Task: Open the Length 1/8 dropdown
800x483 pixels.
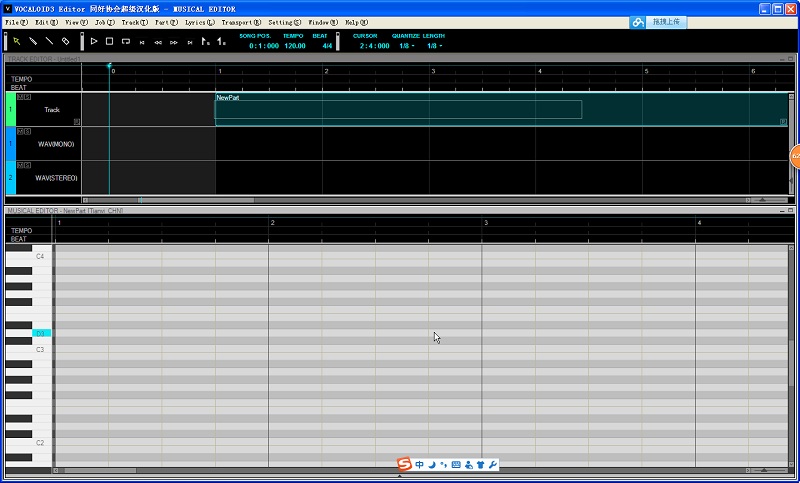Action: click(x=435, y=46)
